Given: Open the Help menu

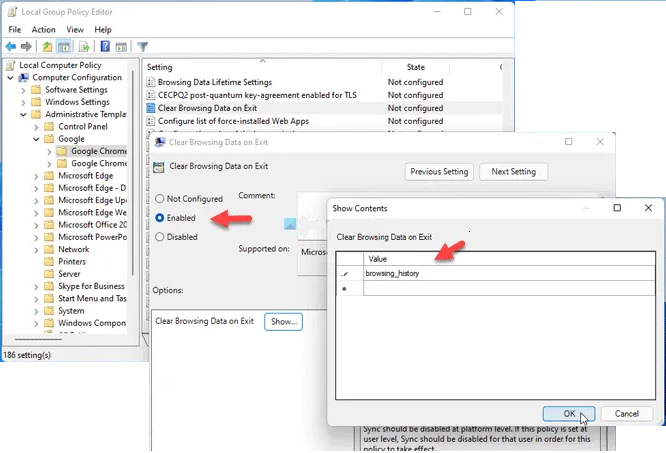Looking at the screenshot, I should click(x=103, y=30).
